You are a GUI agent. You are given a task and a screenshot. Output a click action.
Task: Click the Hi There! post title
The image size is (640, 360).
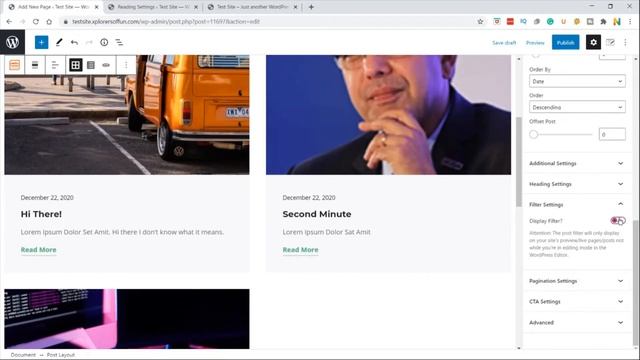41,214
